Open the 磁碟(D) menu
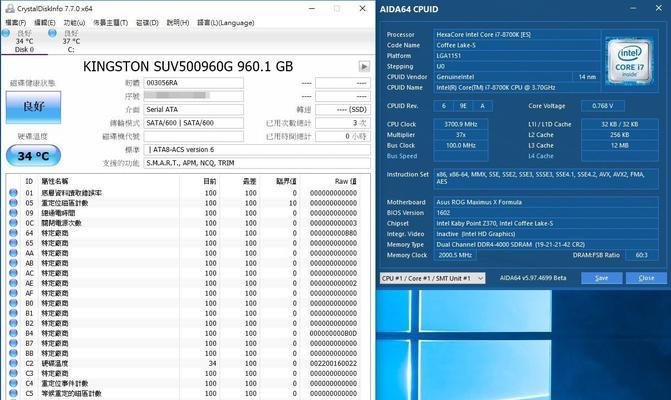The image size is (671, 400). (147, 23)
